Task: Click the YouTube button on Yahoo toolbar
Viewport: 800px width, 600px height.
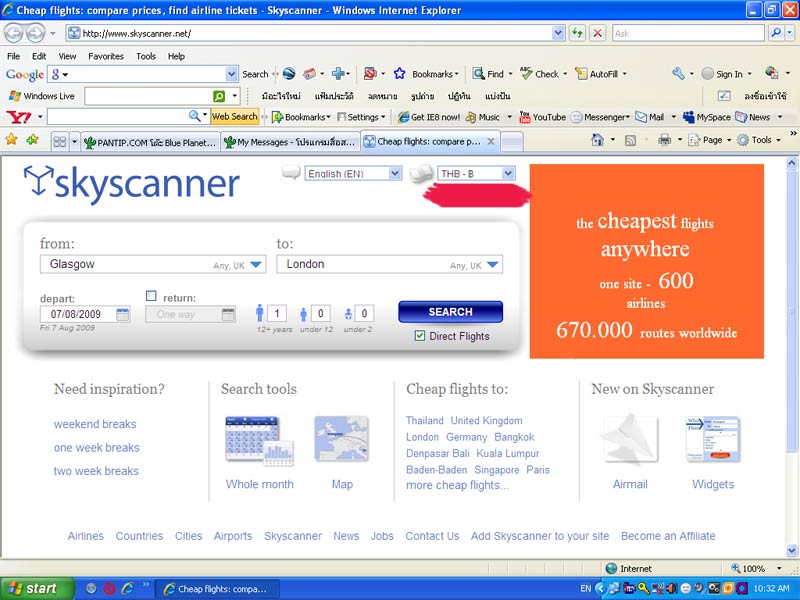Action: coord(542,117)
